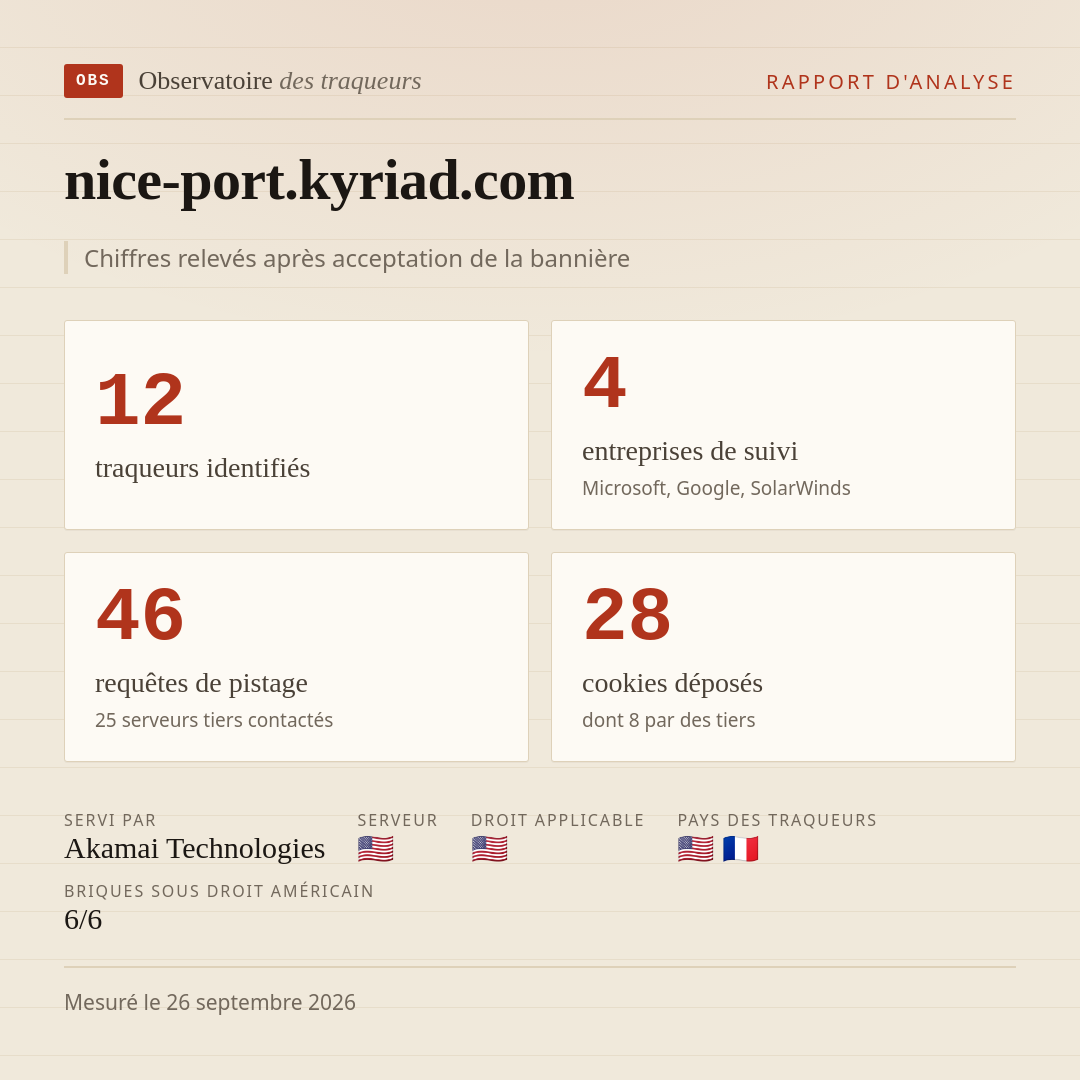Screen dimensions: 1080x1080
Task: Click the red OBS logo badge
Action: (94, 81)
